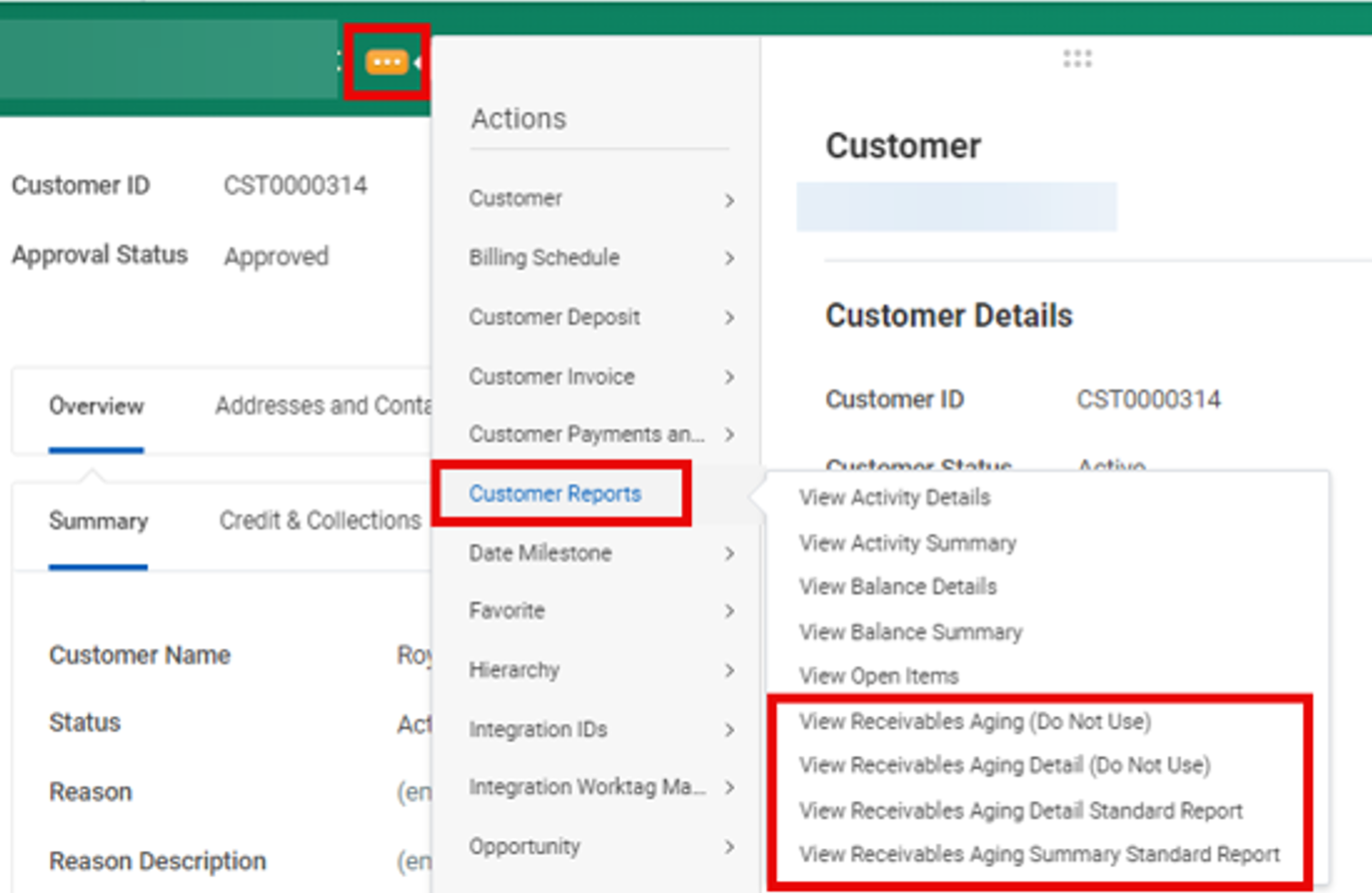Viewport: 1372px width, 893px height.
Task: Choose View Activity Details report
Action: (x=895, y=497)
